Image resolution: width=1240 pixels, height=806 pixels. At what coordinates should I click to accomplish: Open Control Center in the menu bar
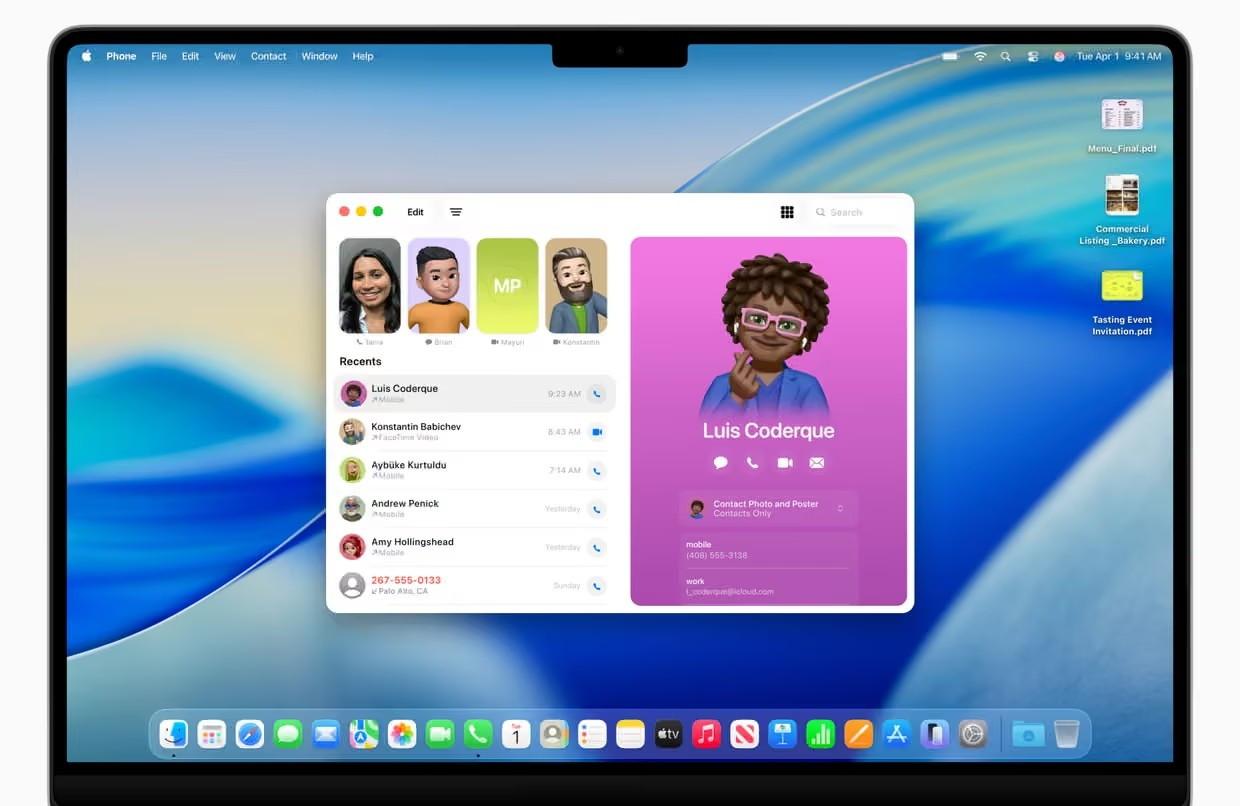1032,56
